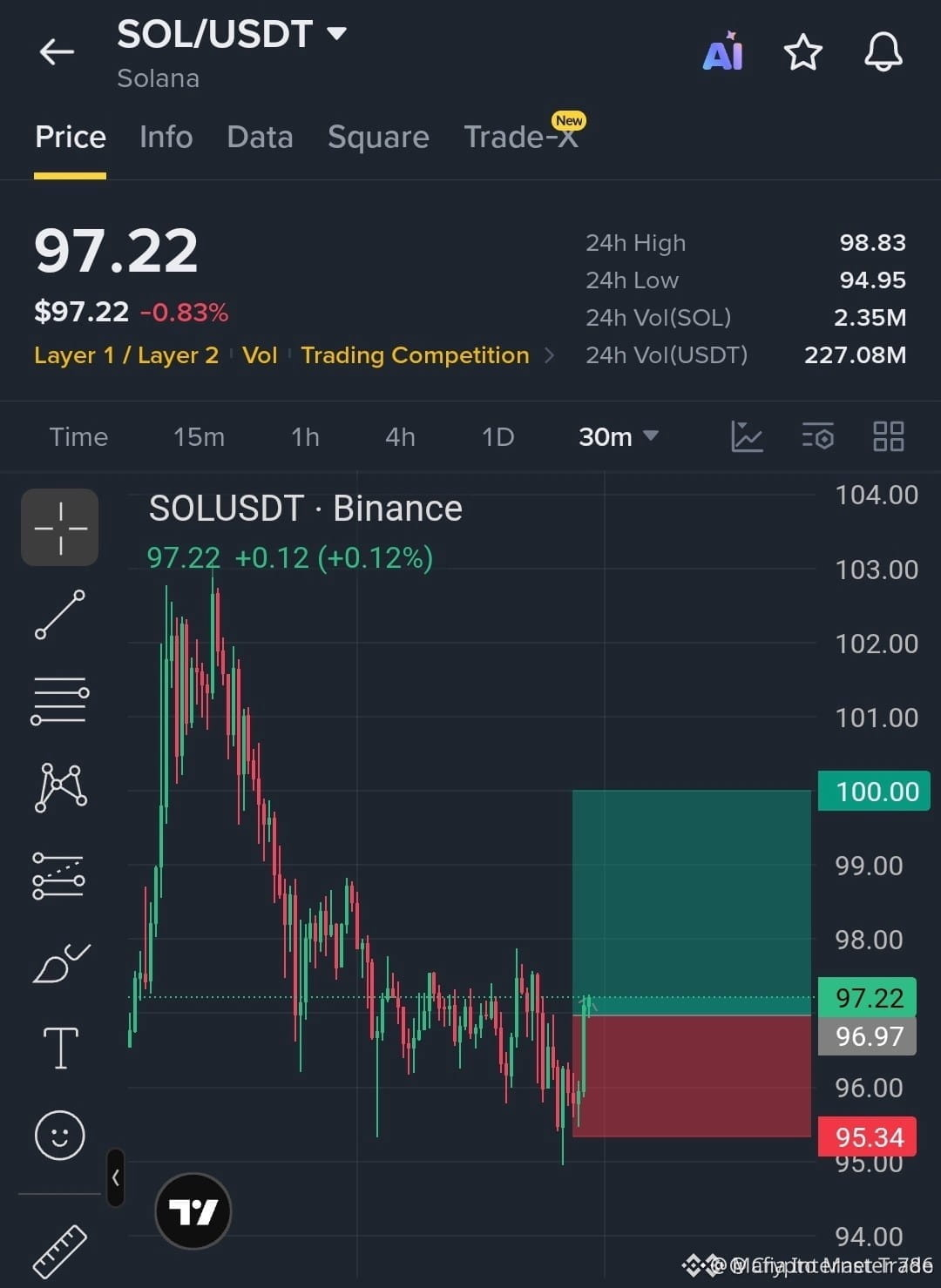Select the Text tool

click(60, 1048)
